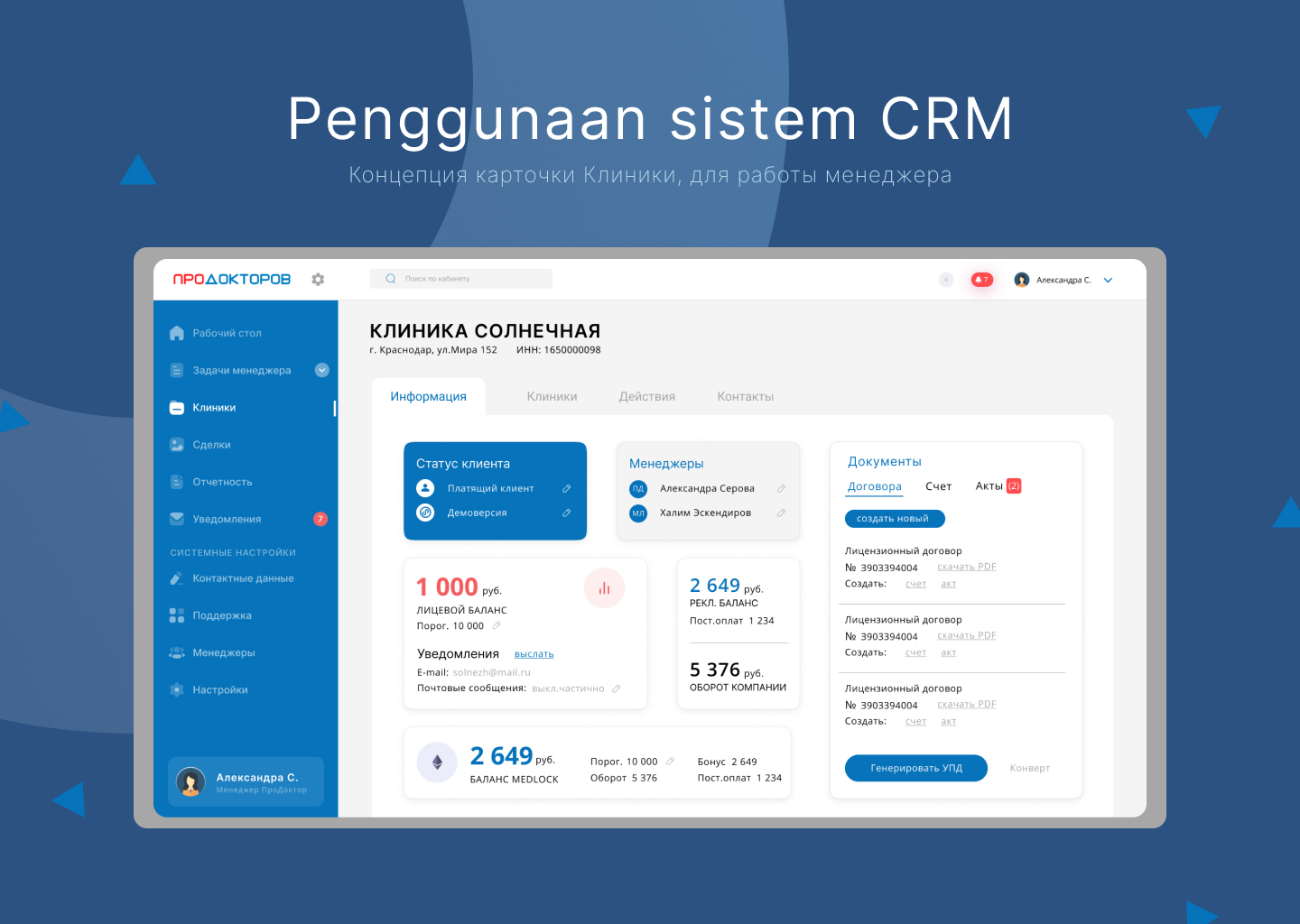Screen dimensions: 1300x924
Task: Select the Договора documents tab
Action: [x=875, y=486]
